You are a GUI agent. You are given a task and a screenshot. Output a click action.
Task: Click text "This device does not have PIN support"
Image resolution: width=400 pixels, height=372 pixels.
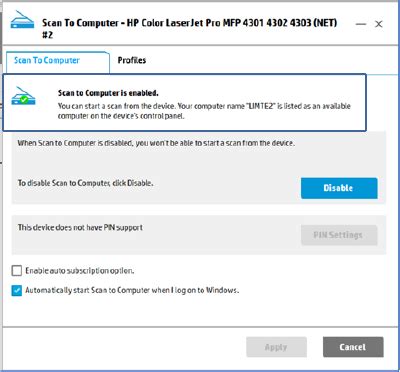pyautogui.click(x=80, y=228)
